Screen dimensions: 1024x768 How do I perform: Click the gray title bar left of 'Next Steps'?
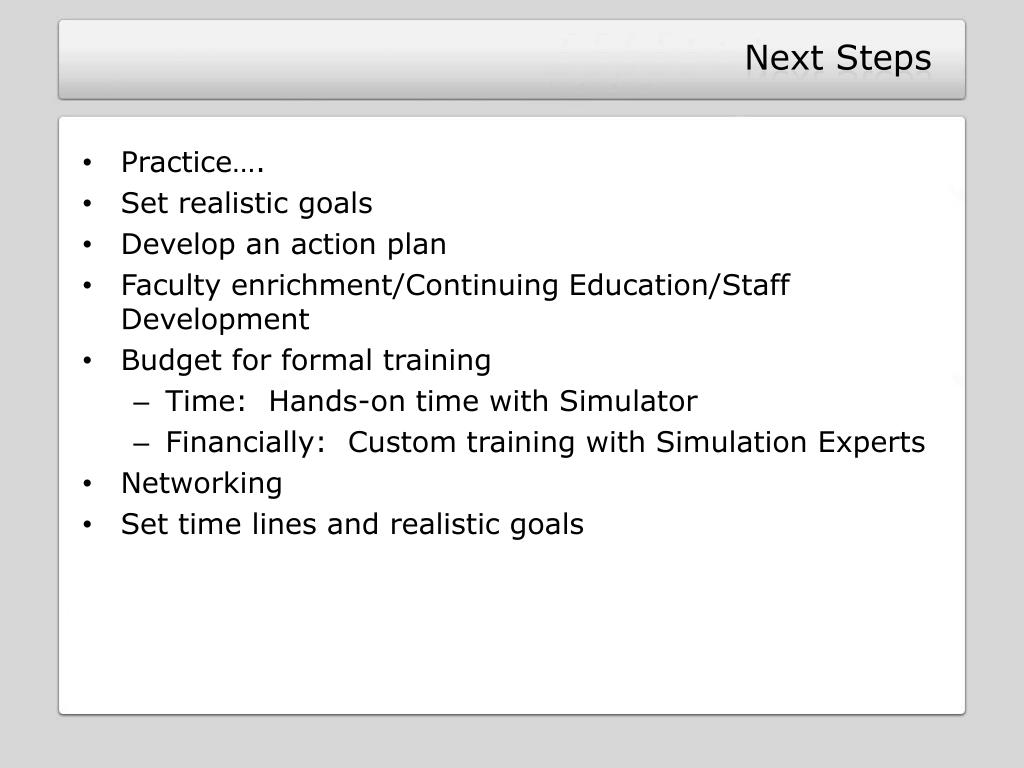point(392,59)
